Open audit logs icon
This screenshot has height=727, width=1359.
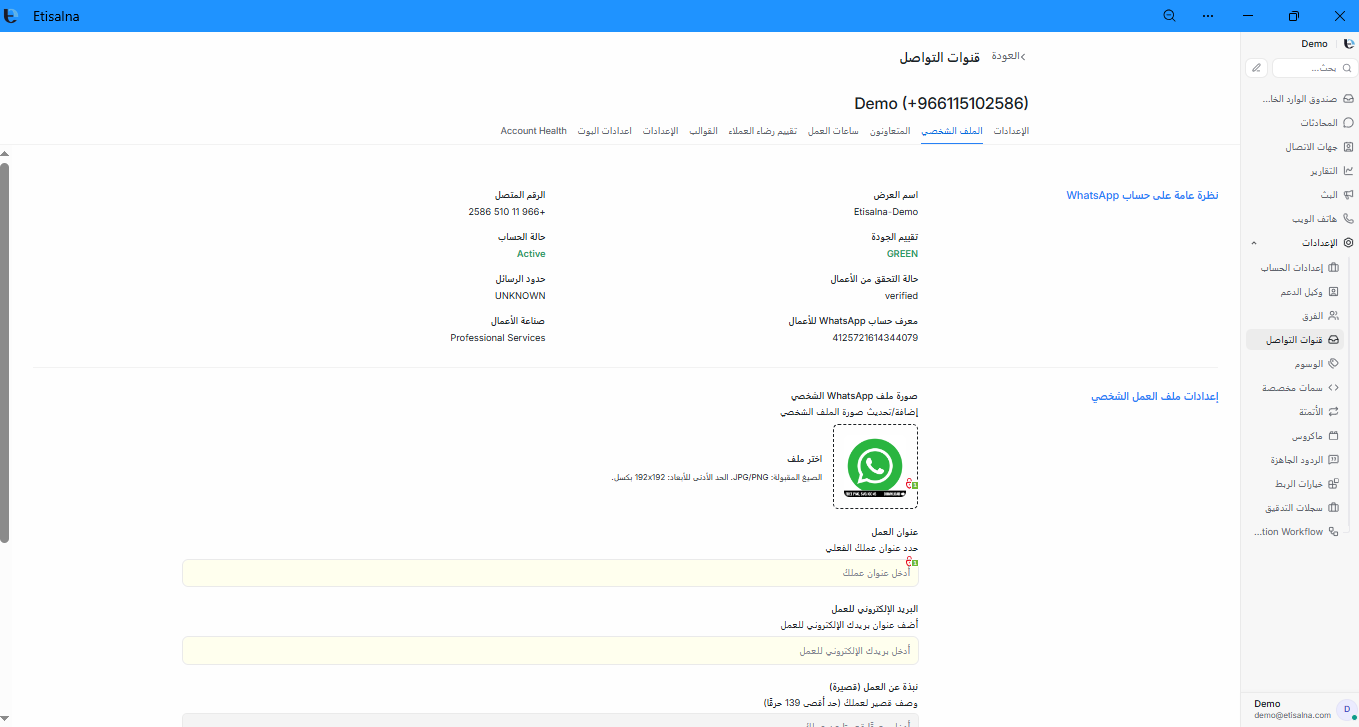[x=1333, y=508]
